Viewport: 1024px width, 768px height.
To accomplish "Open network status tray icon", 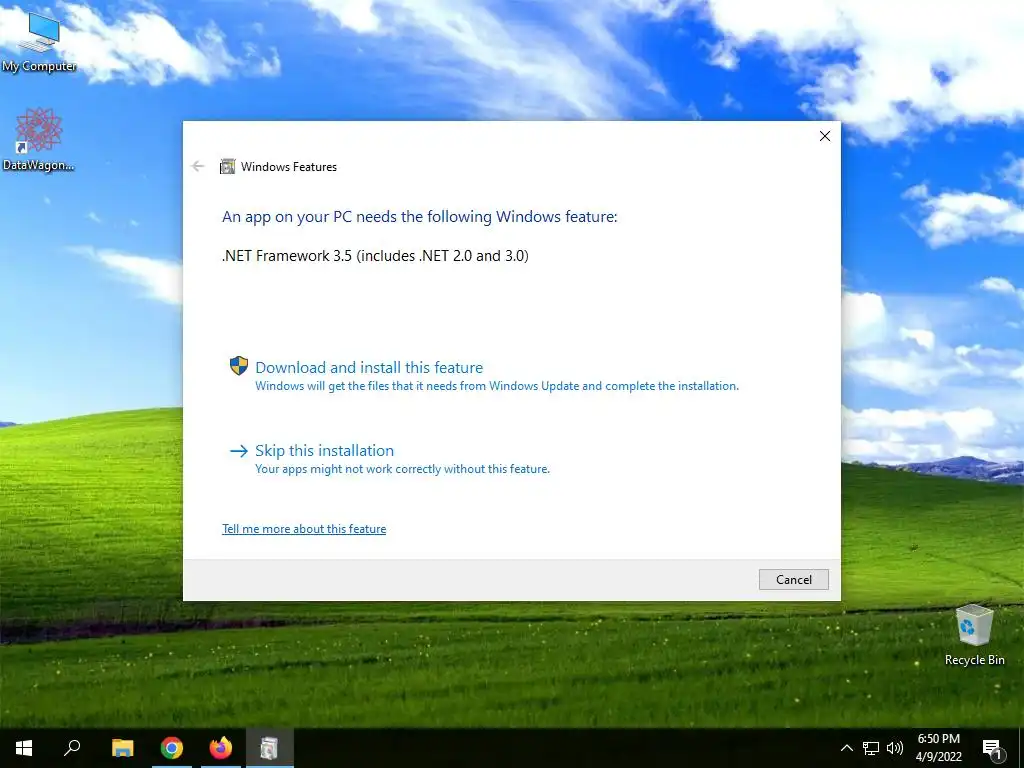I will pos(871,748).
